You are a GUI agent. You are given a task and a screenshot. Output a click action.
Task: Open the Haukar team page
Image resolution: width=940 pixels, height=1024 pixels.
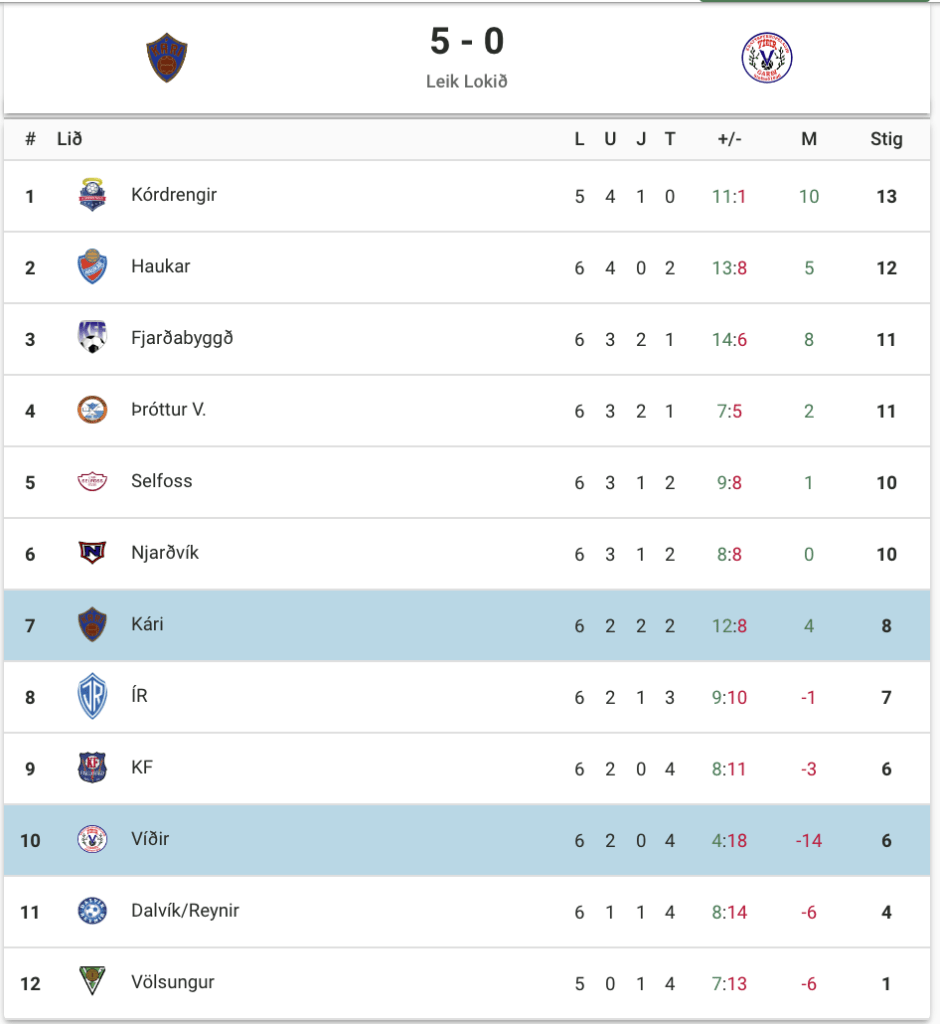[x=161, y=266]
